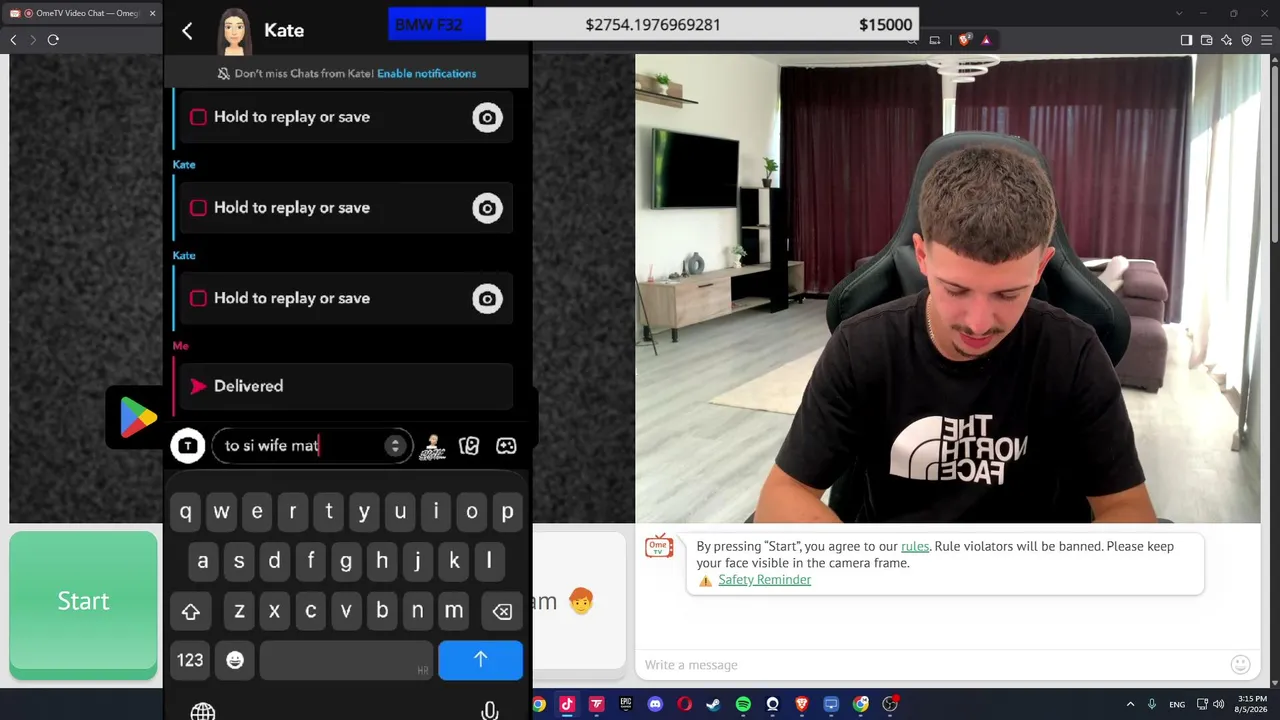This screenshot has height=720, width=1280.
Task: Click the taskbar clock showing 3:15 PM
Action: point(1252,704)
